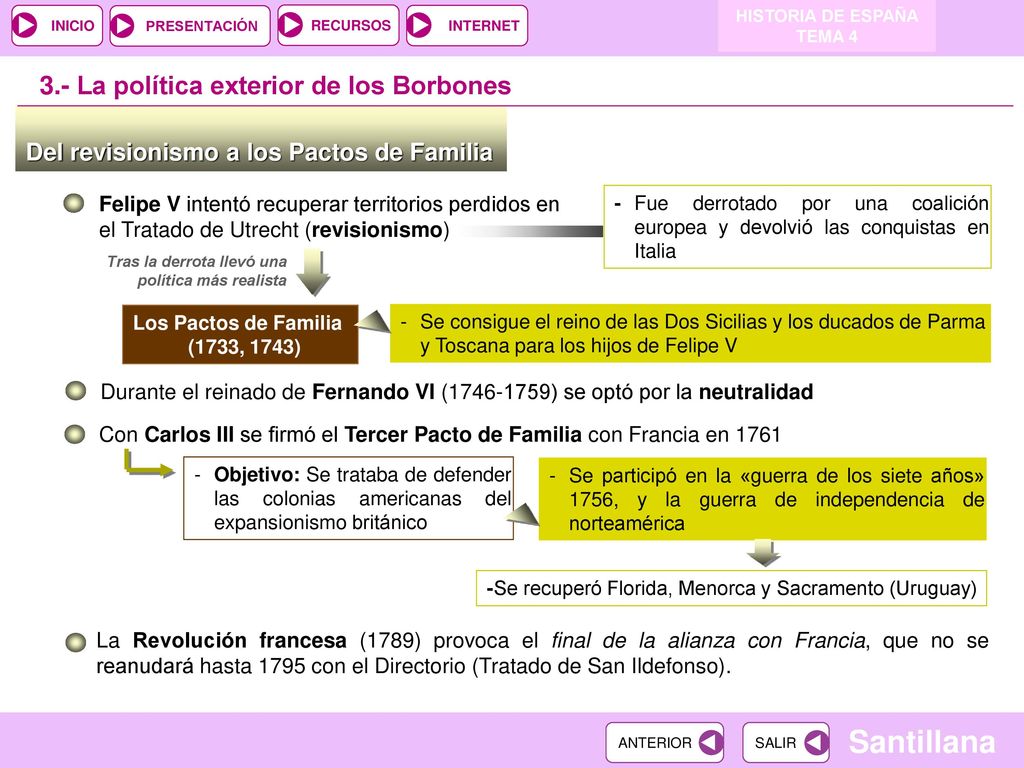Screen dimensions: 1024x768
Task: Click the italic 'Tras la derrota llevó una' note
Action: 197,271
